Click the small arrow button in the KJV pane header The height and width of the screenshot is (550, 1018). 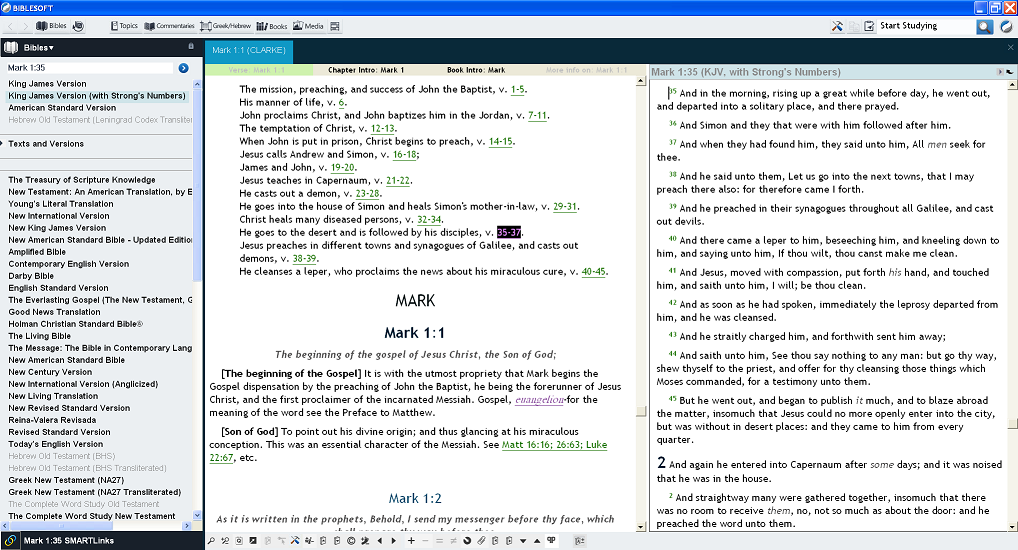click(x=1000, y=72)
